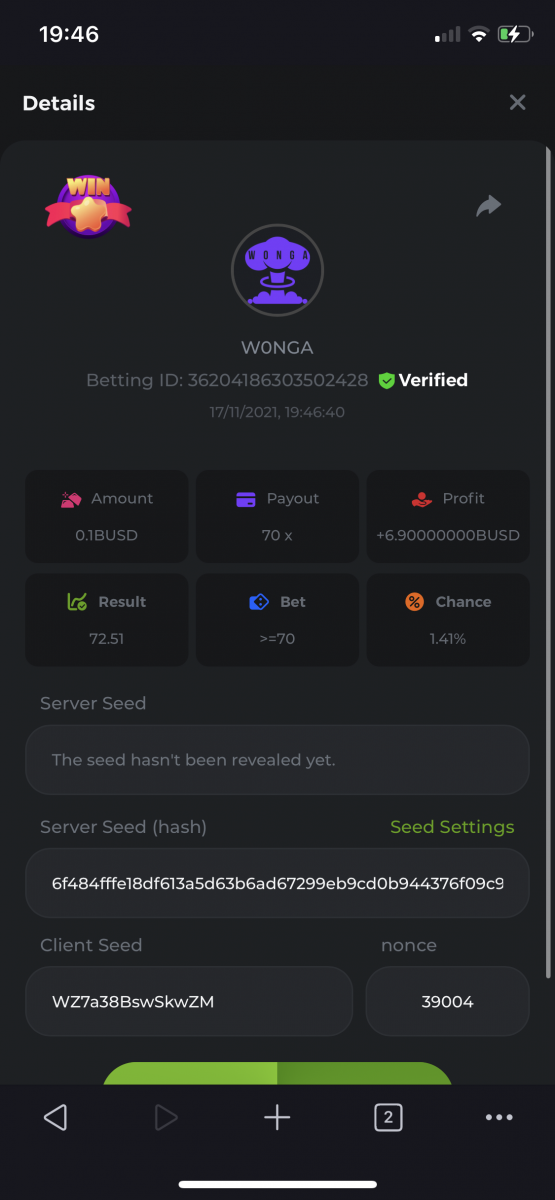Tap the Profit card icon
Screen dimensions: 555x1200
[421, 499]
